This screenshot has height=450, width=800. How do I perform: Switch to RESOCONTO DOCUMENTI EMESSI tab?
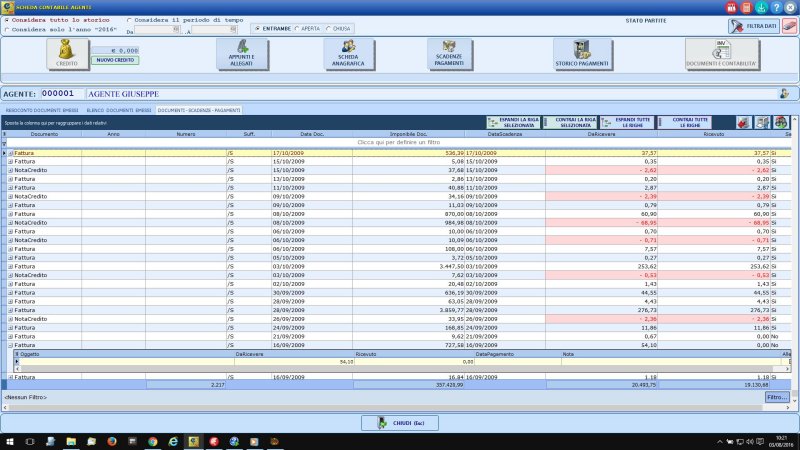coord(42,110)
